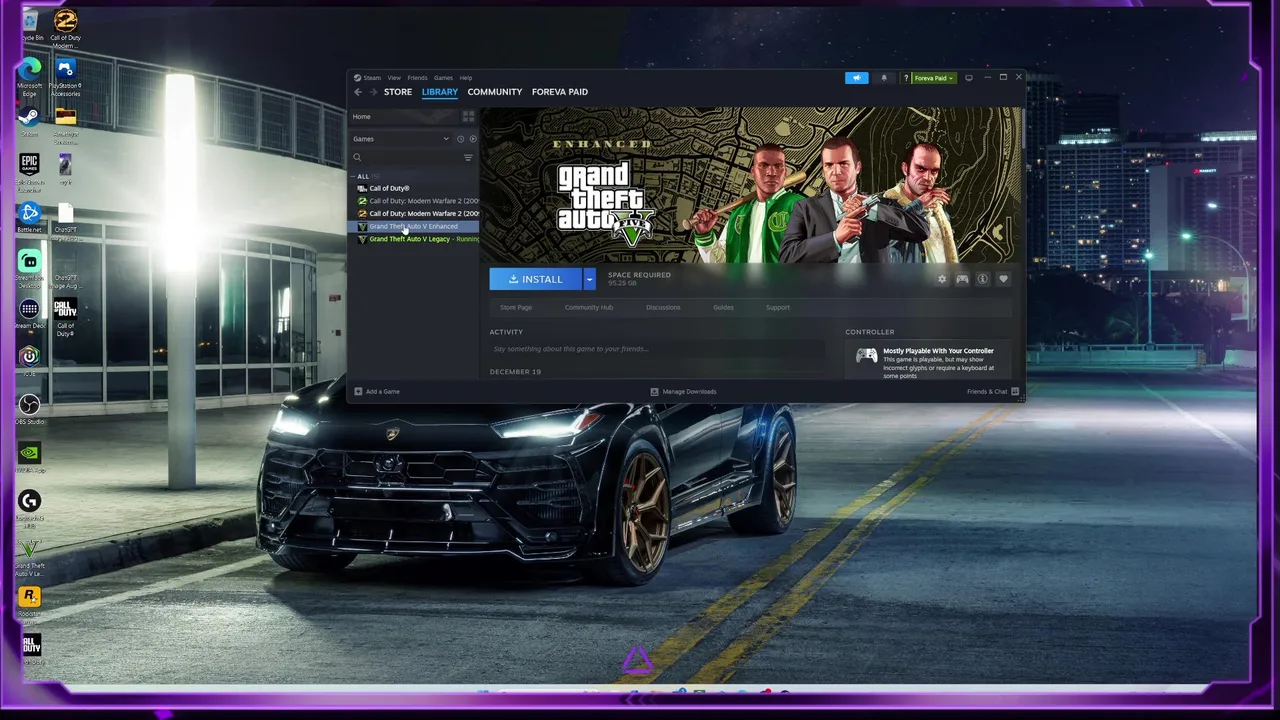This screenshot has height=720, width=1280.
Task: Click the Home button in library sidebar
Action: 403,117
